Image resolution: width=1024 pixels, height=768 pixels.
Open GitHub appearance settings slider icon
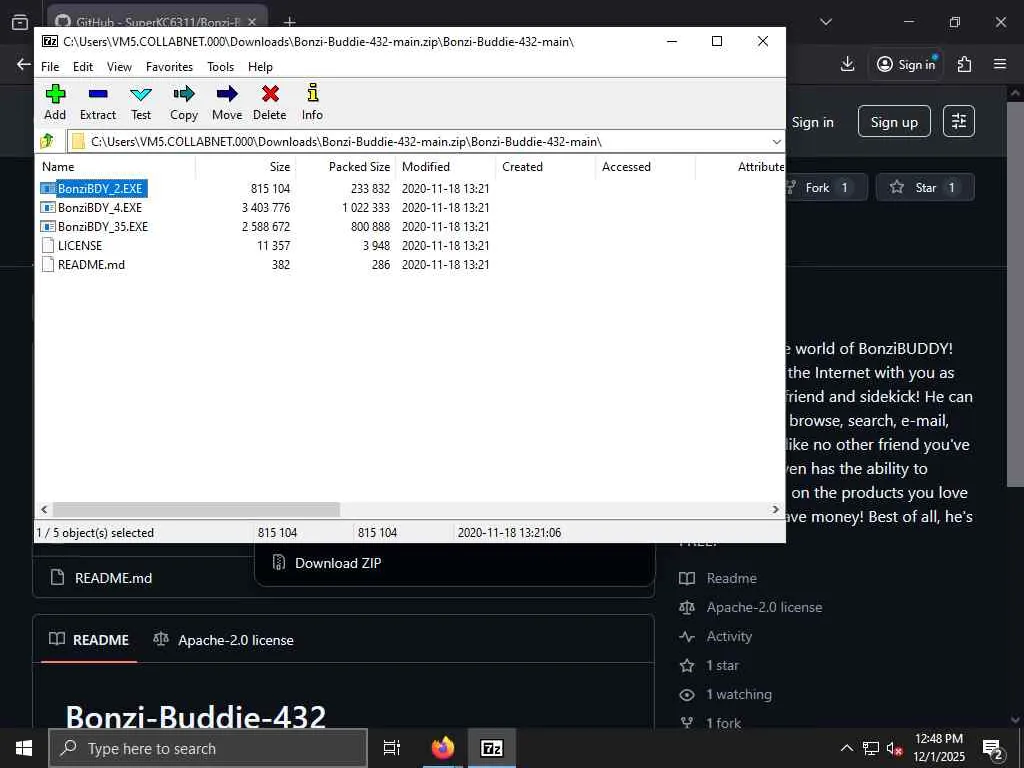coord(959,121)
